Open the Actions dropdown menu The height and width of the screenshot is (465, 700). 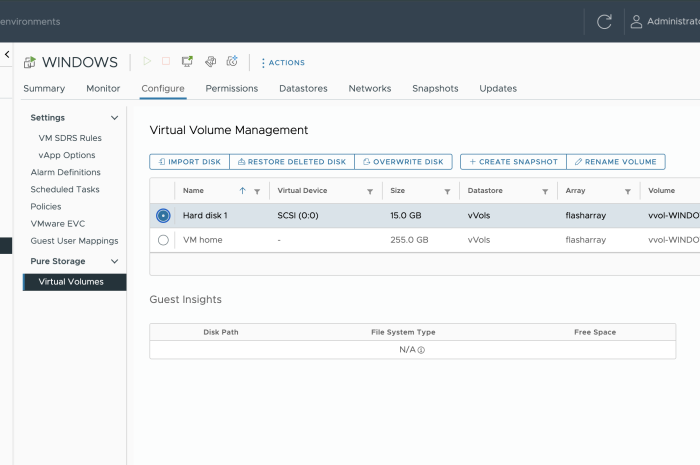coord(282,63)
